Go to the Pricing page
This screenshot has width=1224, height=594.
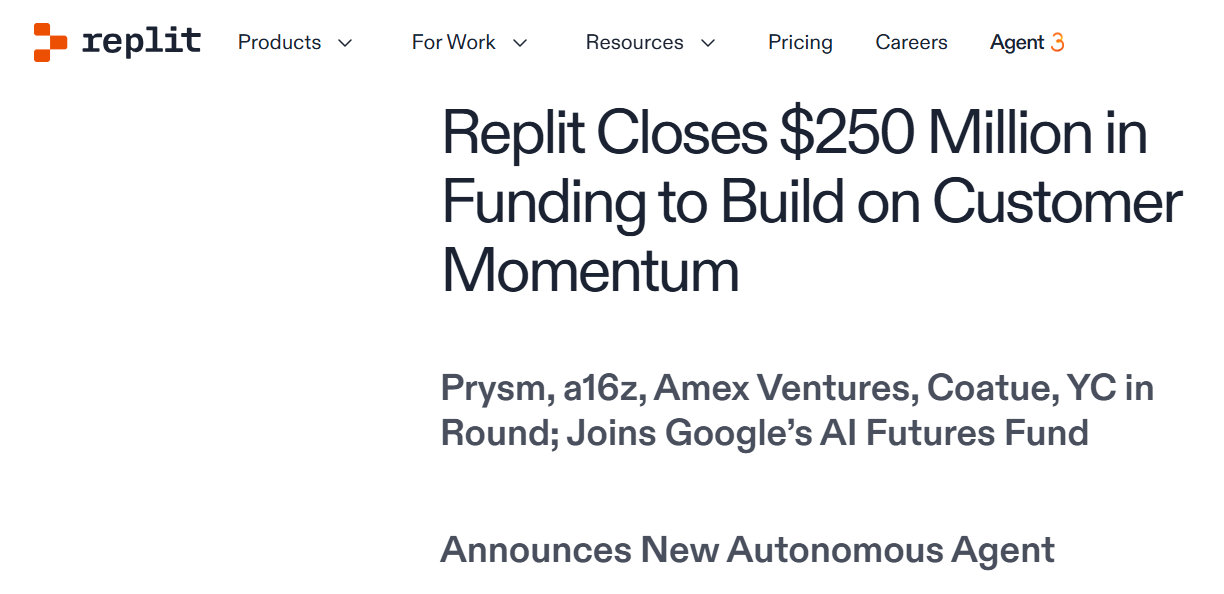[800, 42]
